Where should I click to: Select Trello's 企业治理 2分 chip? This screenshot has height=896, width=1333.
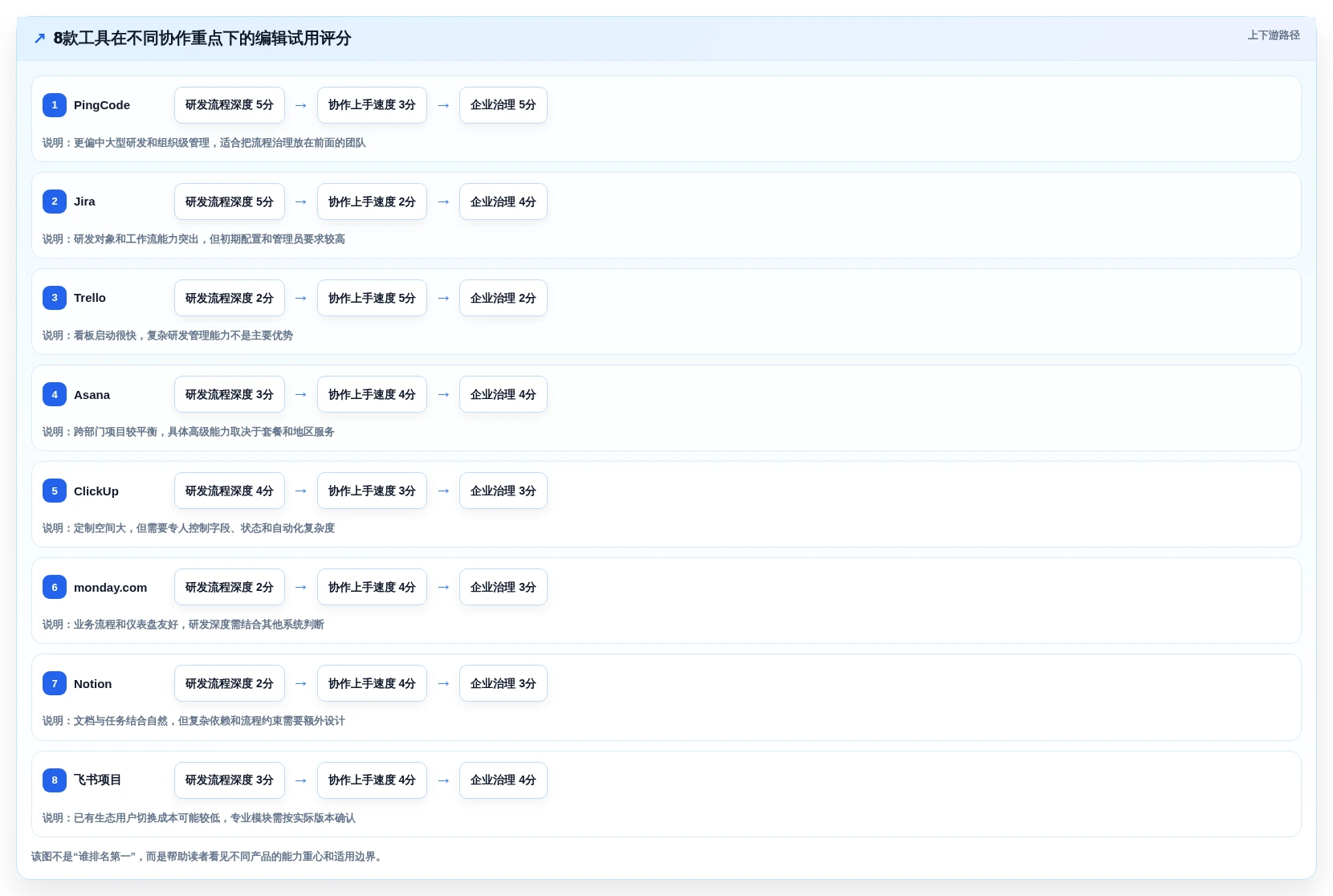tap(503, 298)
